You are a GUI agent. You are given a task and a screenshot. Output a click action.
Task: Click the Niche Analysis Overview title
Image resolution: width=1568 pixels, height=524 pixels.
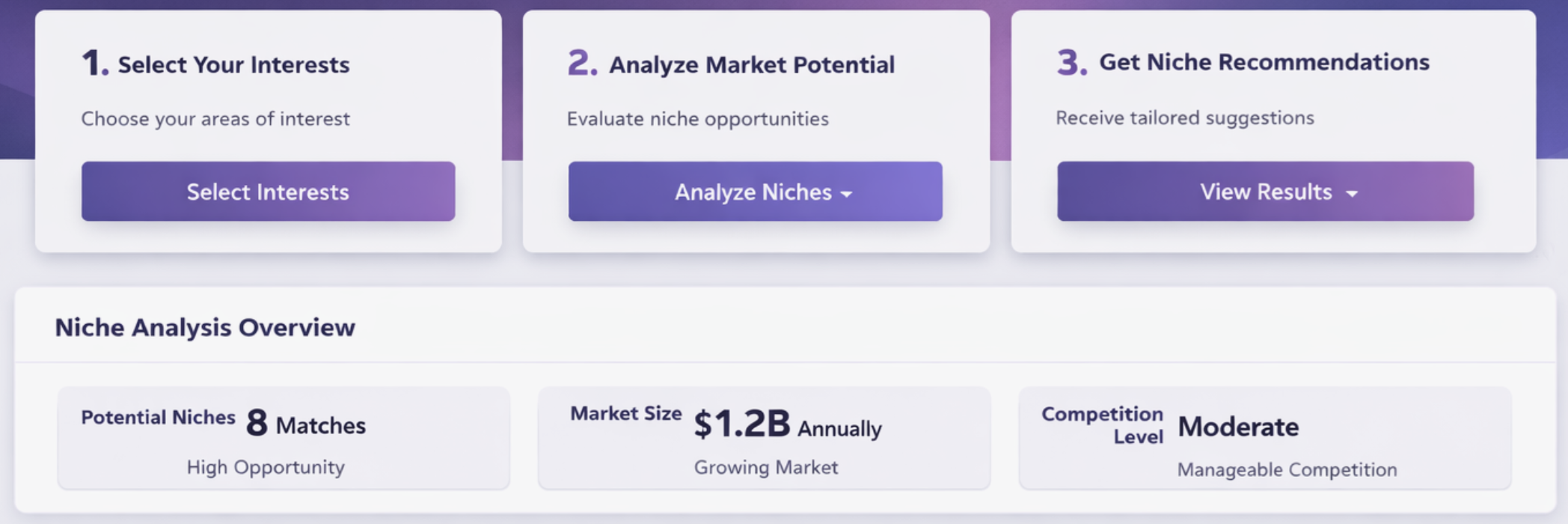(x=205, y=328)
